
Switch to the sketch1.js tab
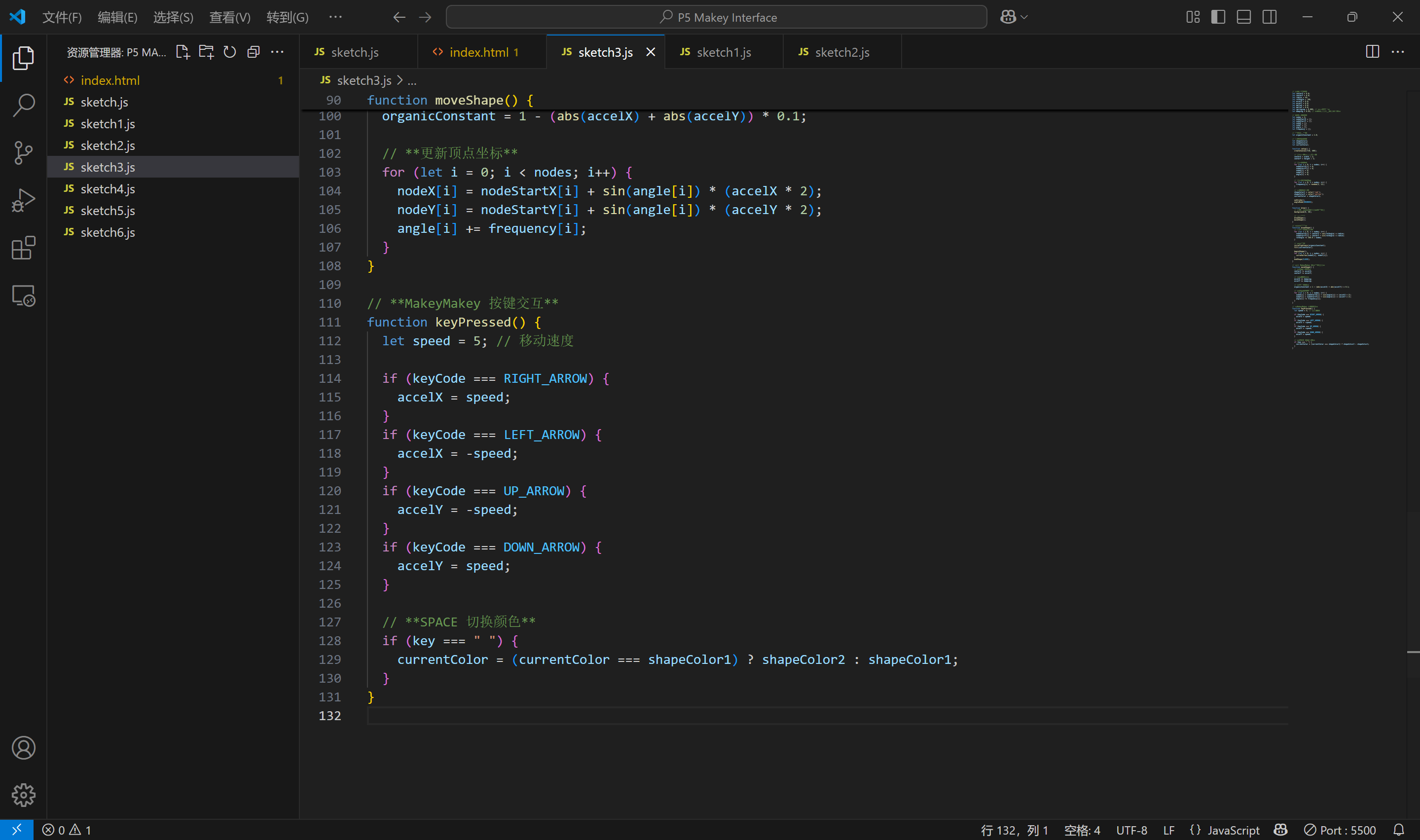[x=723, y=51]
